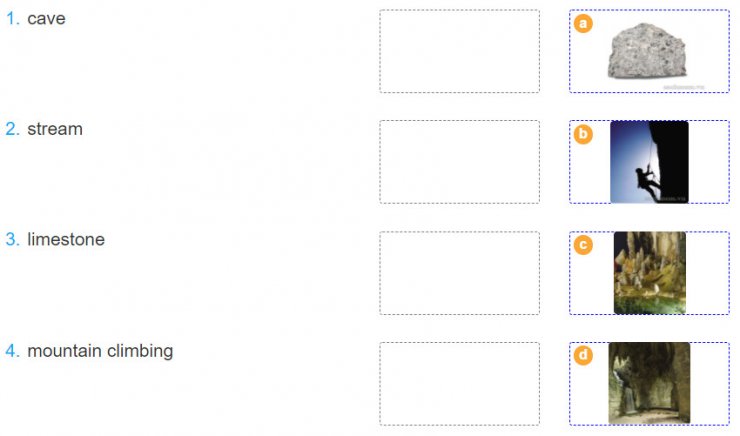Select the stream with stalagmites picture
Image resolution: width=740 pixels, height=436 pixels.
tap(649, 273)
